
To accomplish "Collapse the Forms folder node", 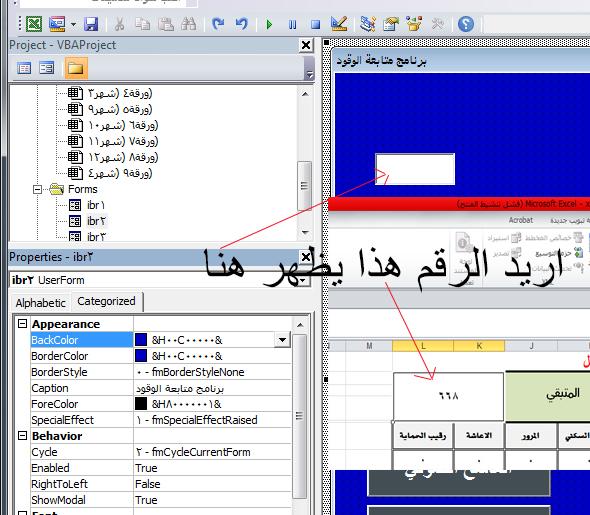I will pos(37,189).
